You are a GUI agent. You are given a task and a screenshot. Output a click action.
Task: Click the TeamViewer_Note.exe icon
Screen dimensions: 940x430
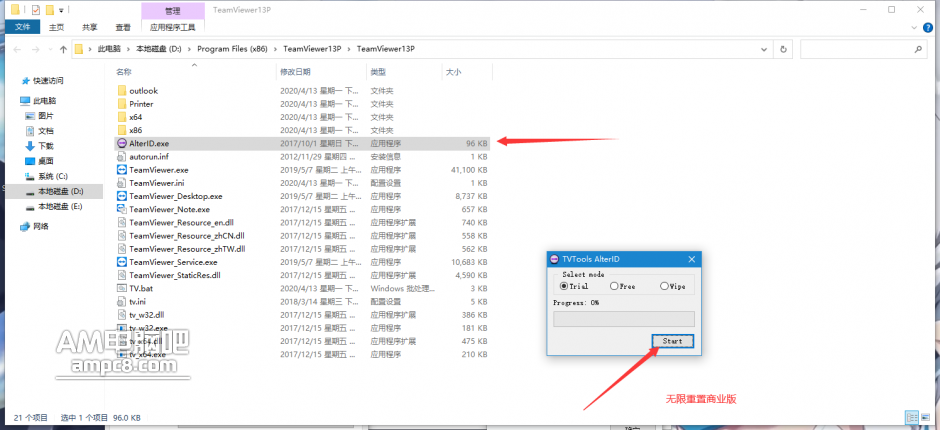coord(122,209)
